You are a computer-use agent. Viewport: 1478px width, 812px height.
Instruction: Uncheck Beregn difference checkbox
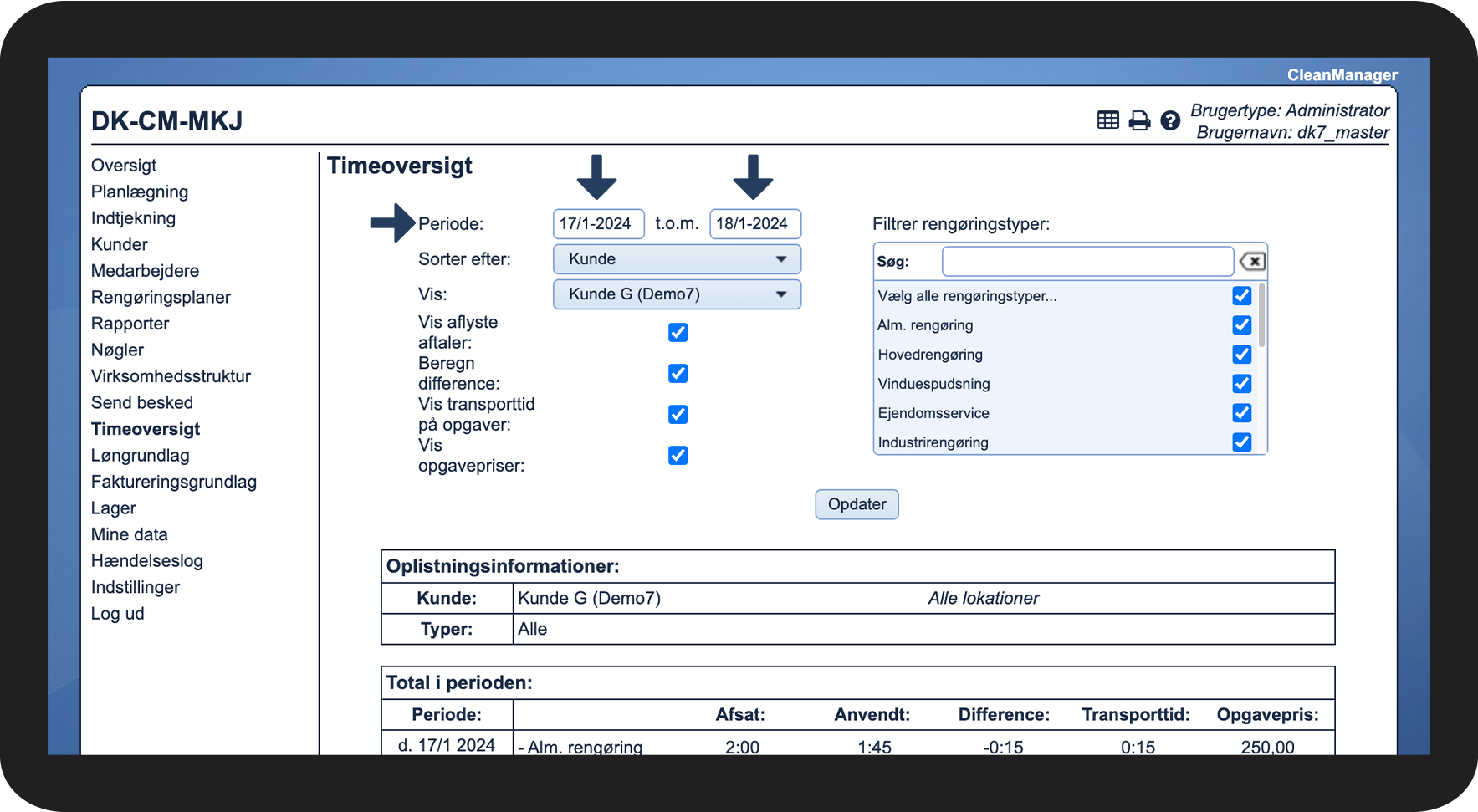(x=678, y=373)
